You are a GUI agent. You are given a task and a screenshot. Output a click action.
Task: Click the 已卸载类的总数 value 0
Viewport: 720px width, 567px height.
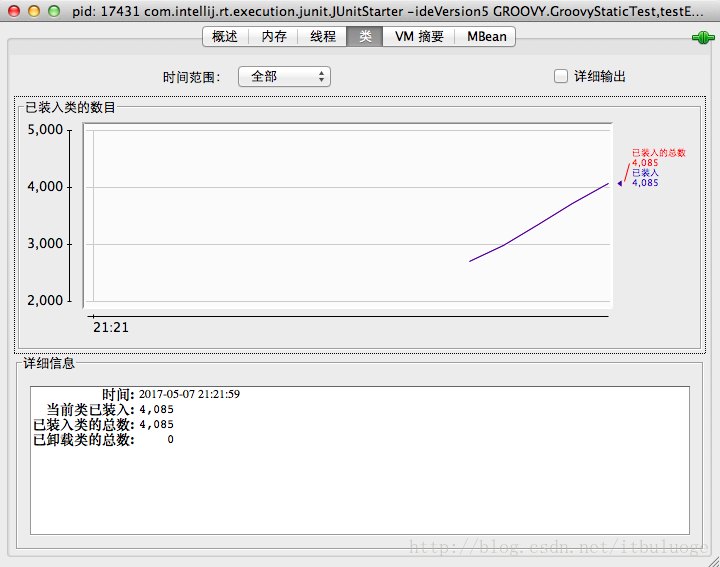[170, 439]
